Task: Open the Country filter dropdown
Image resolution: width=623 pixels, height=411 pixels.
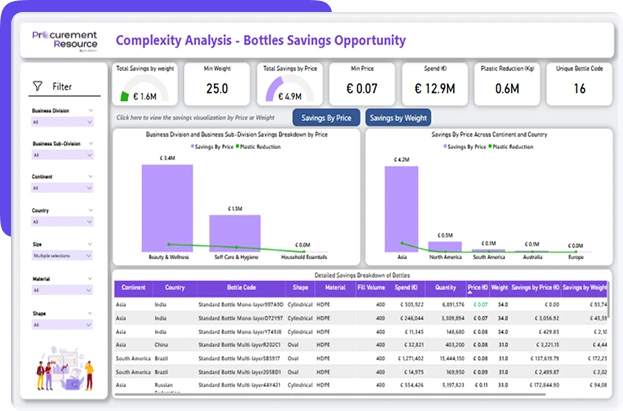Action: pos(60,220)
